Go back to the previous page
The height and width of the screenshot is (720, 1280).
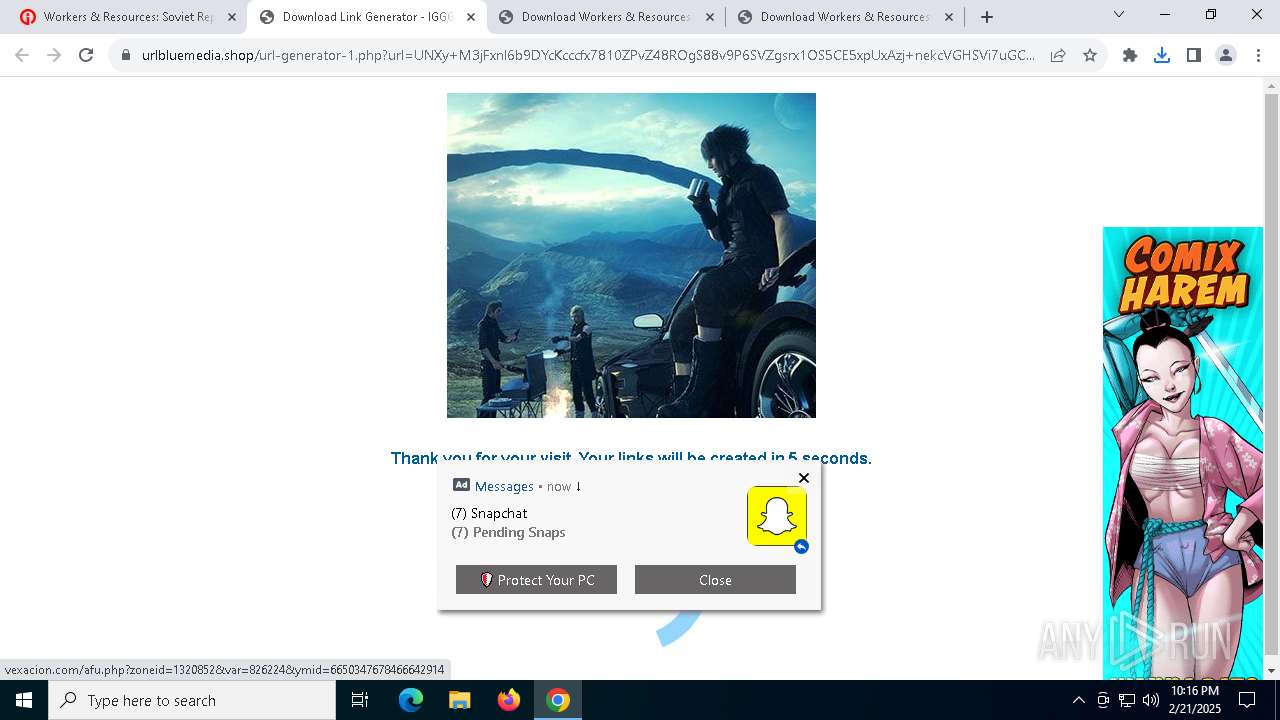22,56
